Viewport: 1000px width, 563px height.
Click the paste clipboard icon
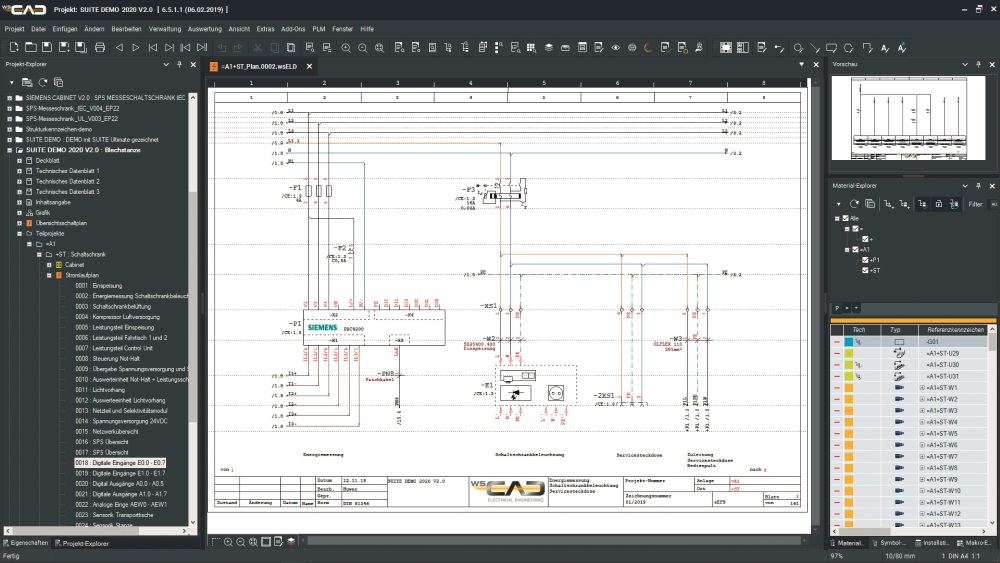point(291,47)
